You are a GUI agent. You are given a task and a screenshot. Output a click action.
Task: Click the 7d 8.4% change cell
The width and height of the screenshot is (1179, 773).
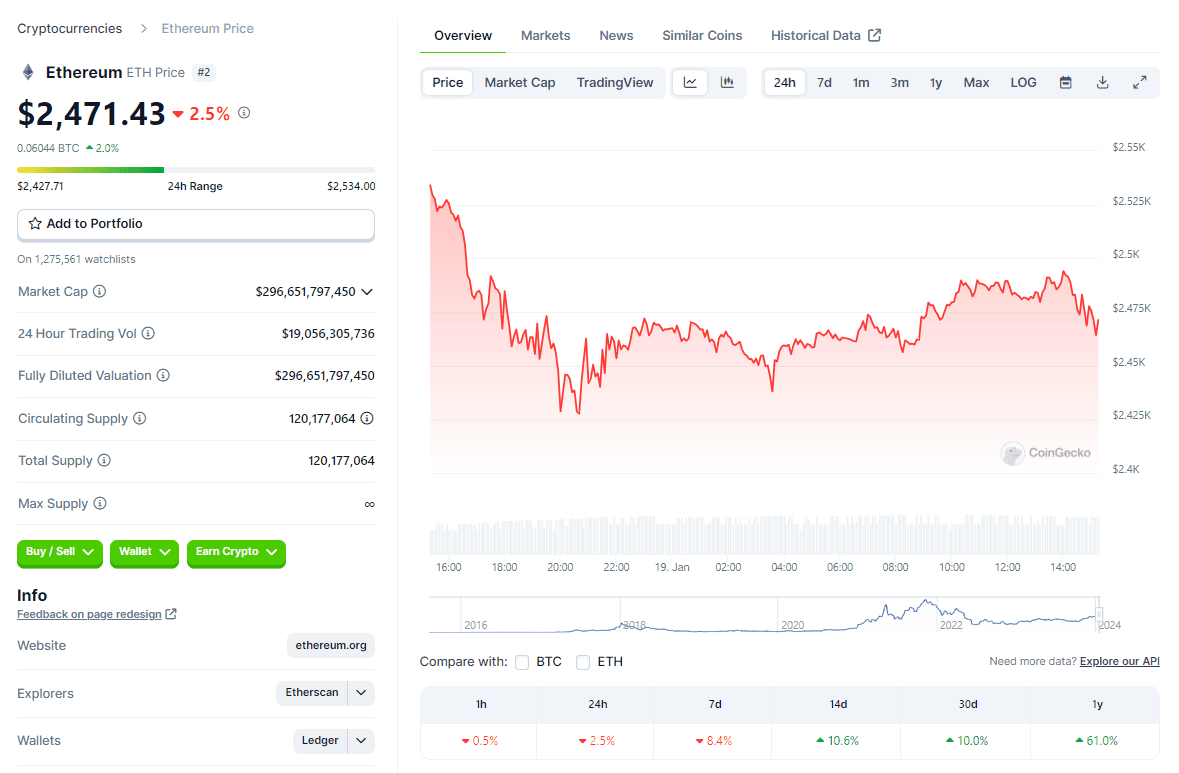pos(714,741)
